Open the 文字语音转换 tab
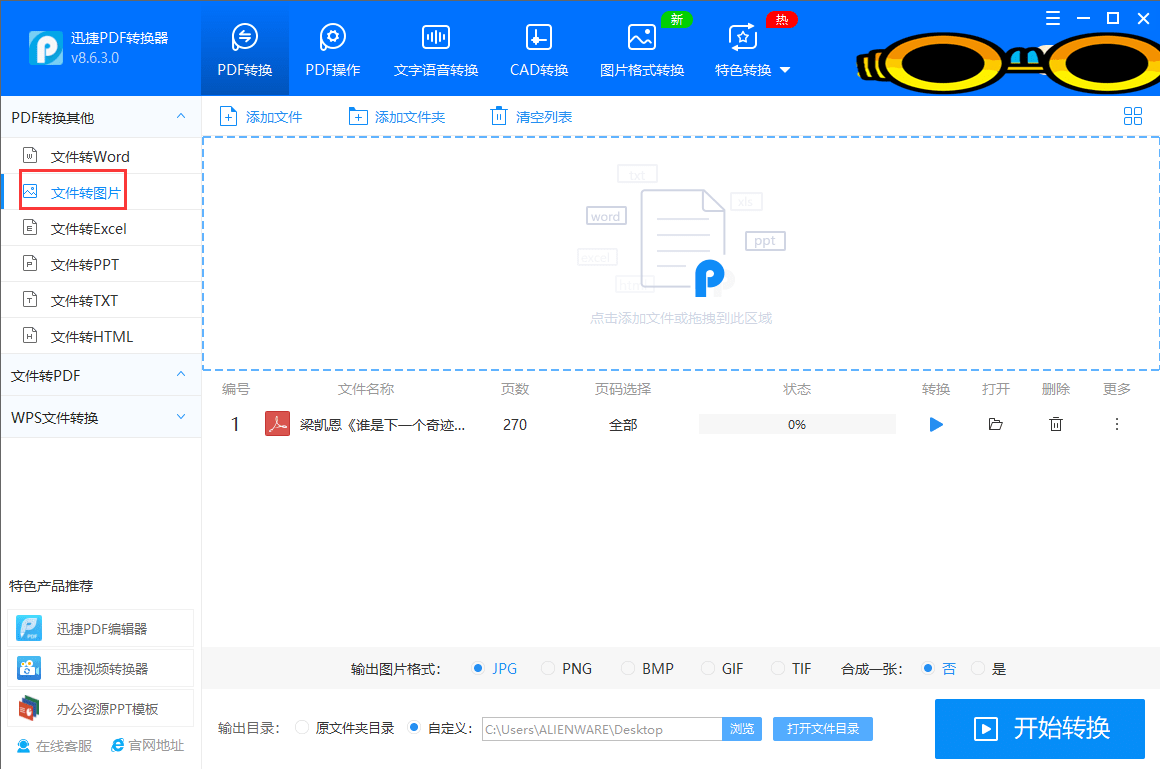The width and height of the screenshot is (1160, 769). 436,50
